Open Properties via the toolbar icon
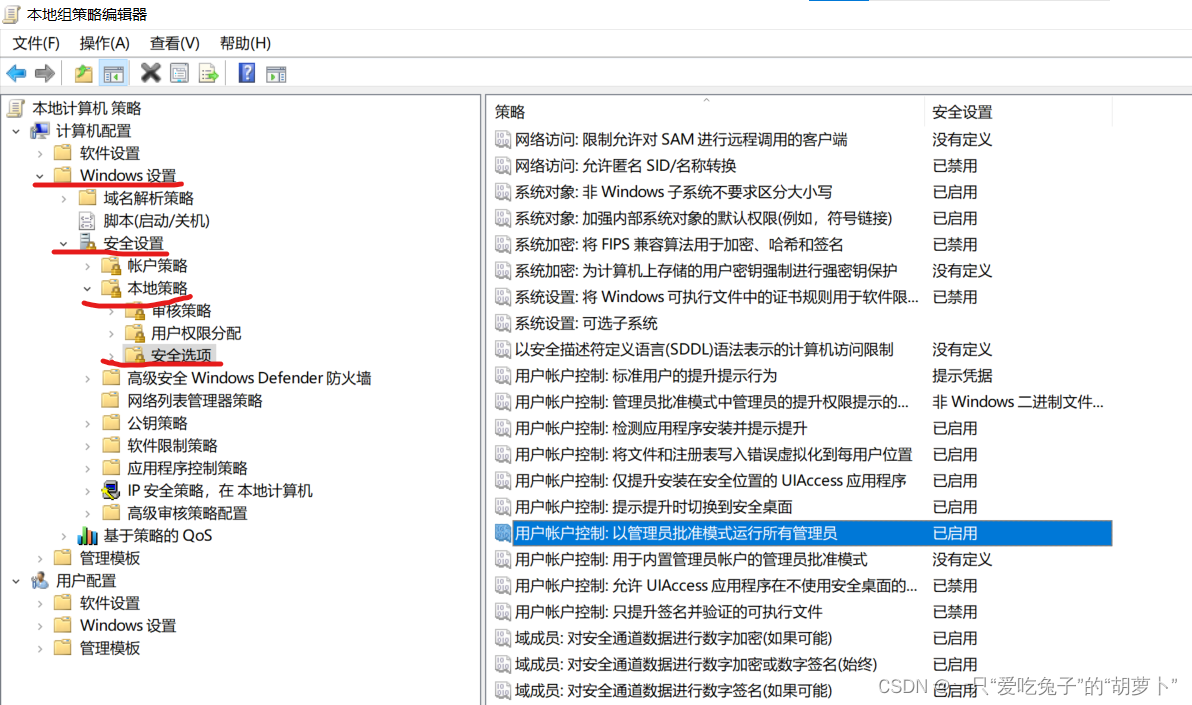Screen dimensions: 1192x705 [x=179, y=74]
